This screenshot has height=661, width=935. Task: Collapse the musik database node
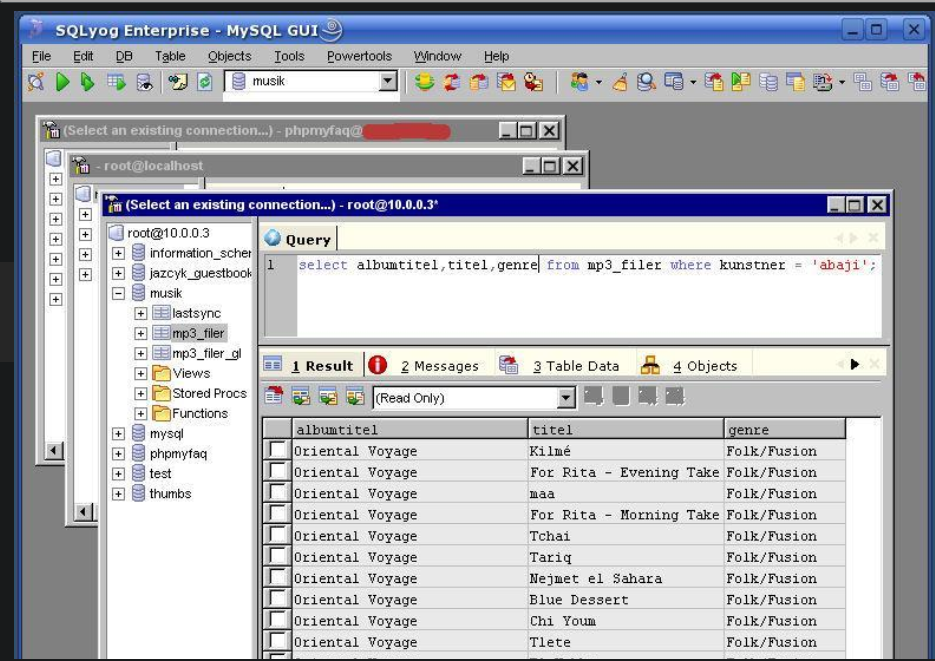coord(118,293)
